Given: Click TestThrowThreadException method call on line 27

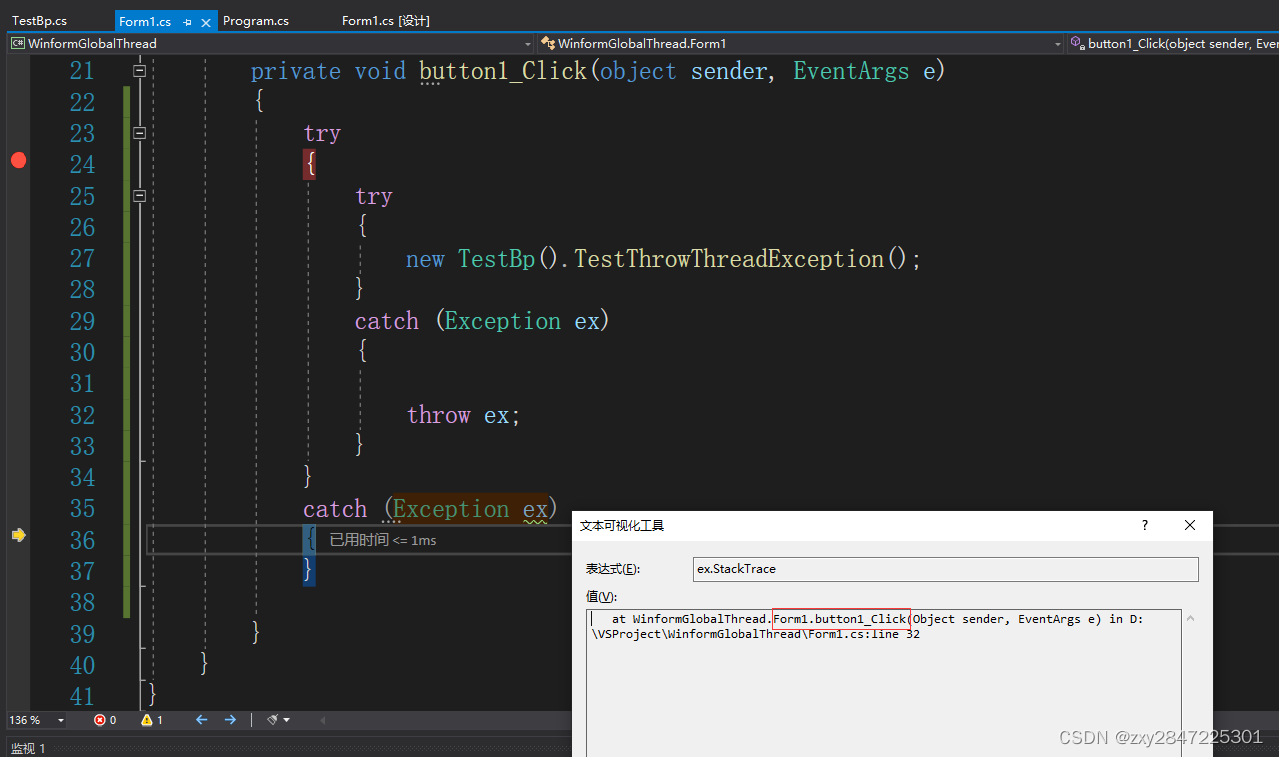Looking at the screenshot, I should (x=729, y=259).
